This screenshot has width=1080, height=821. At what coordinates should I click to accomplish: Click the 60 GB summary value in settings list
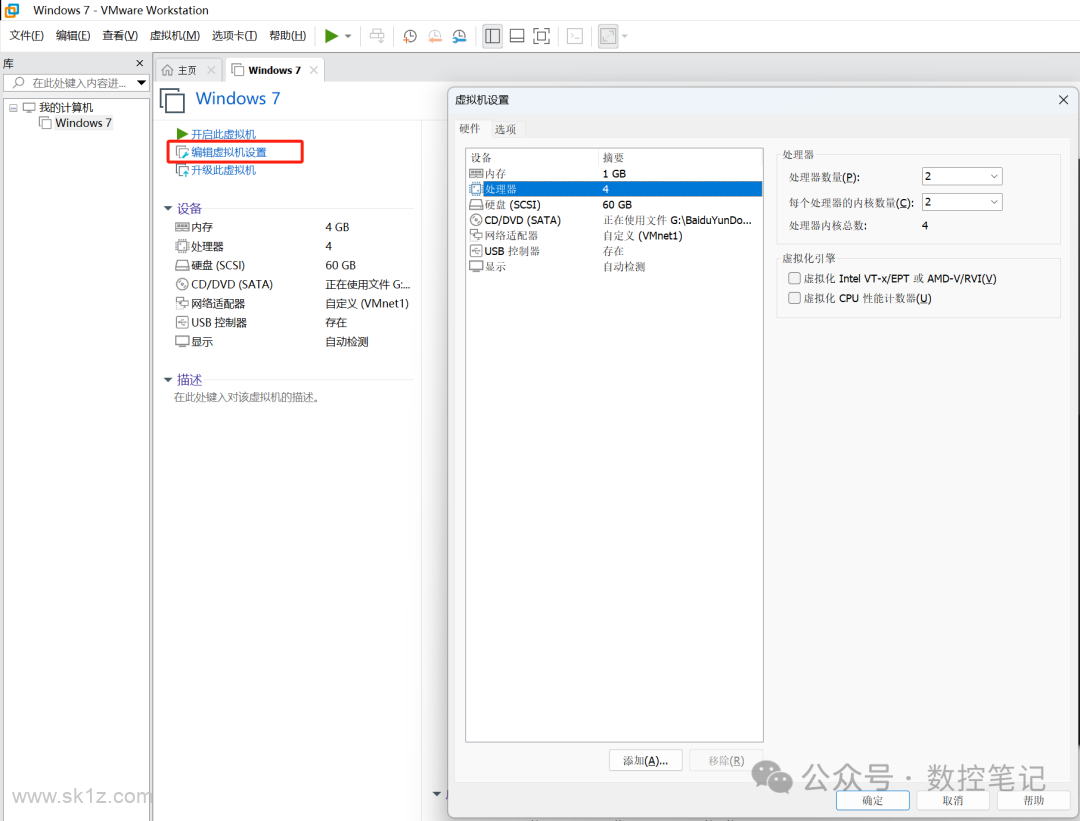tap(616, 205)
